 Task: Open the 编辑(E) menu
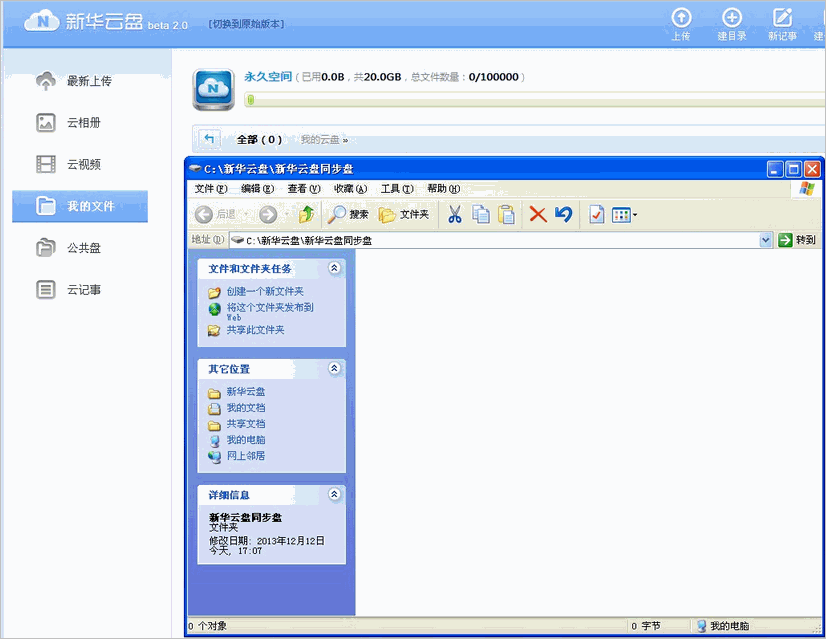pos(258,189)
